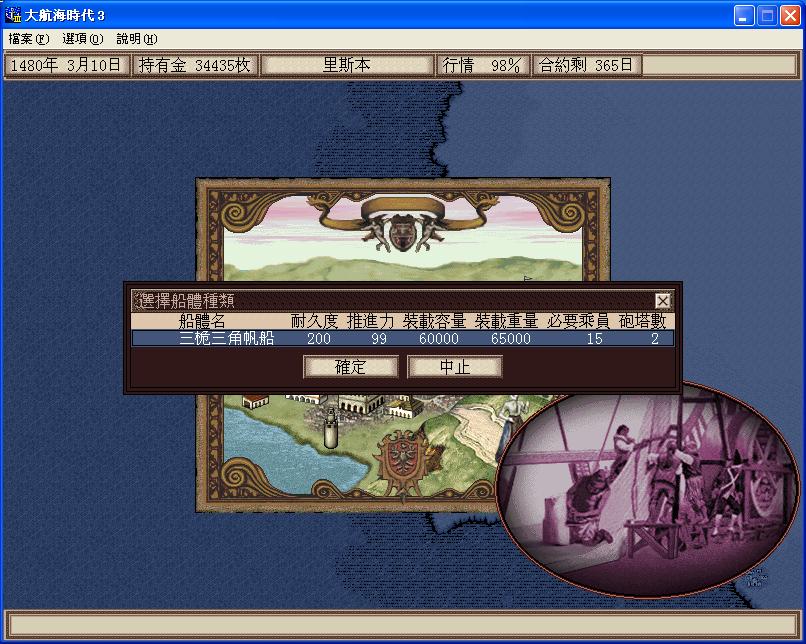This screenshot has width=806, height=644.
Task: Click the propulsion value 99
Action: click(x=379, y=339)
